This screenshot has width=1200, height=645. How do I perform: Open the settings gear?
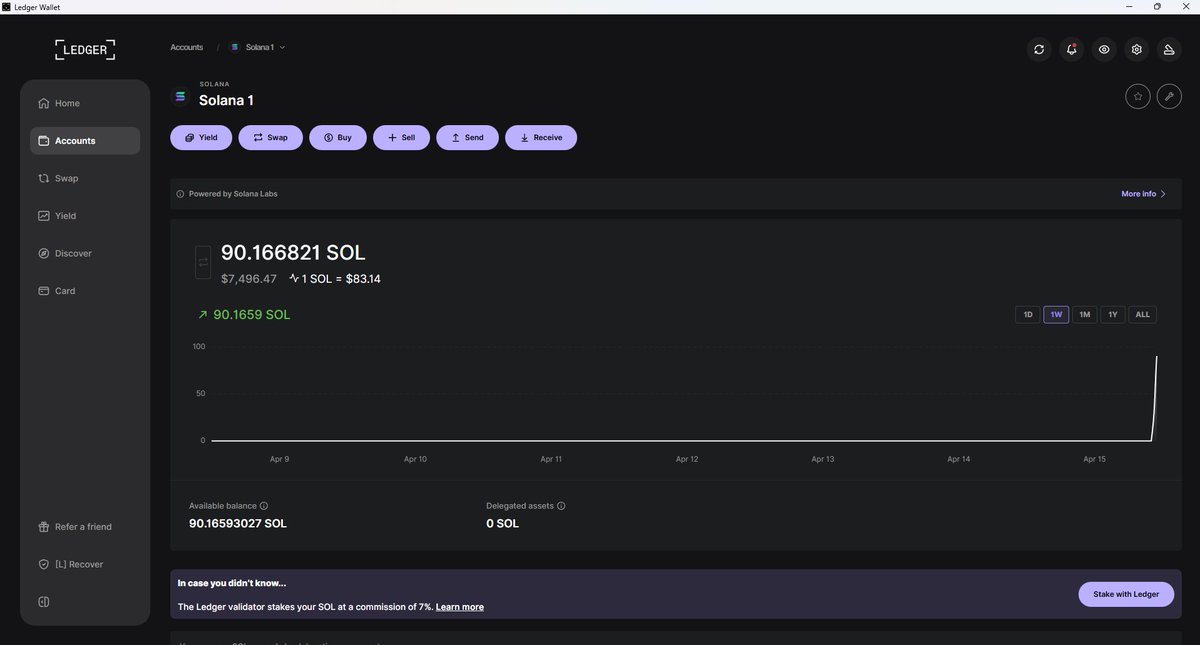[x=1137, y=49]
